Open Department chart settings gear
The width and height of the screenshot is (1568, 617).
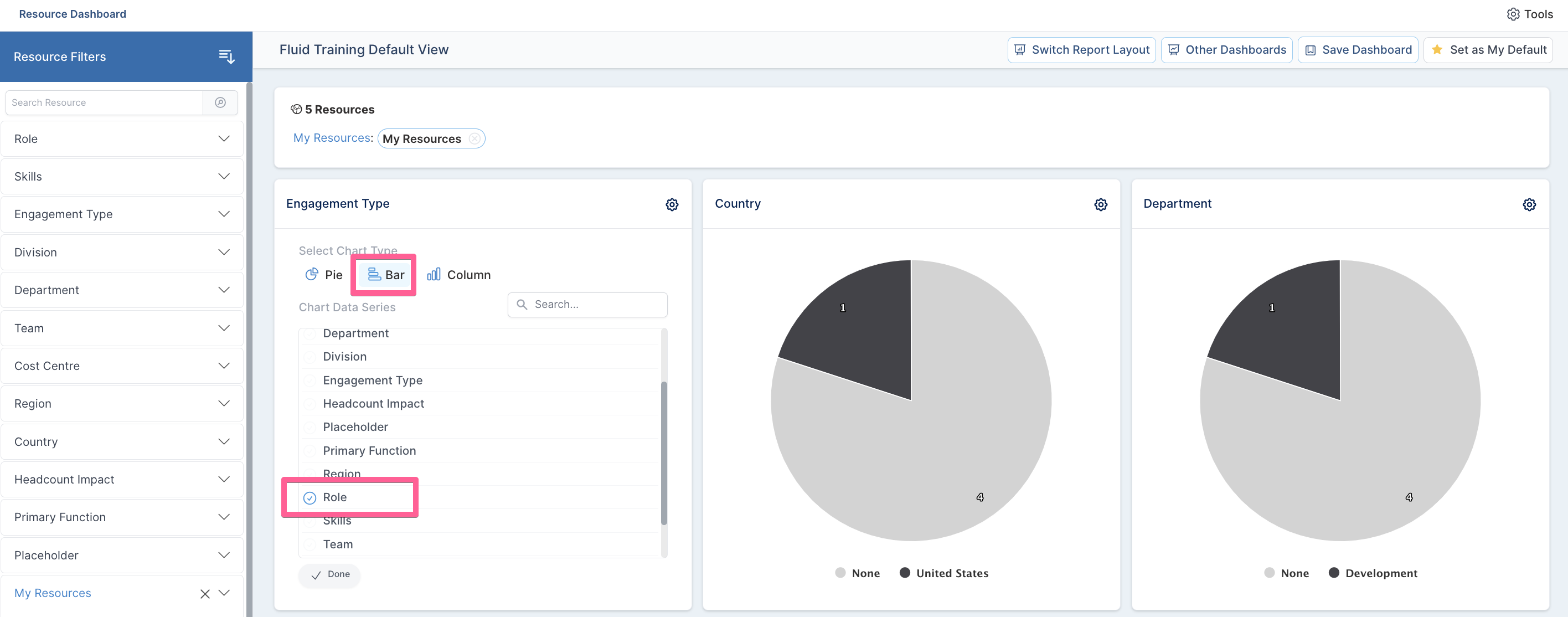tap(1529, 204)
